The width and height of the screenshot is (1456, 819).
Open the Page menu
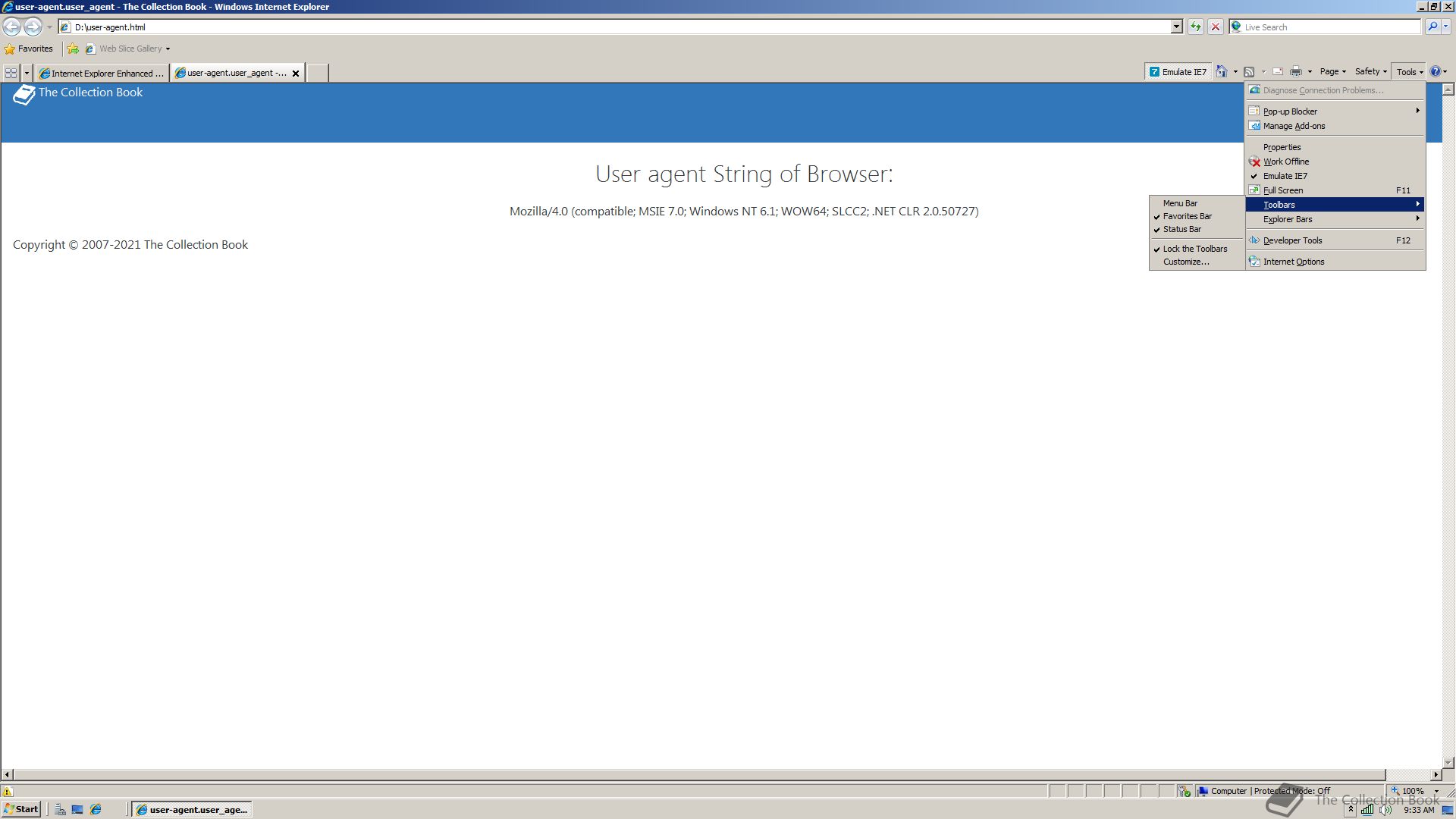click(x=1332, y=71)
